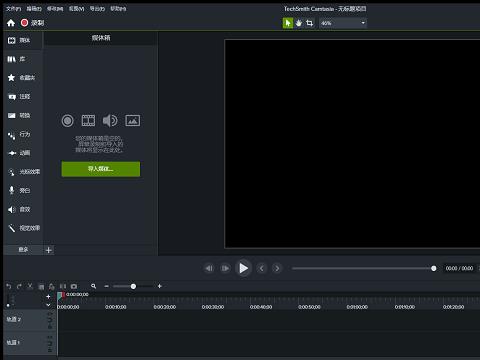Click the timeline zoom in plus
The width and height of the screenshot is (480, 360).
160,286
